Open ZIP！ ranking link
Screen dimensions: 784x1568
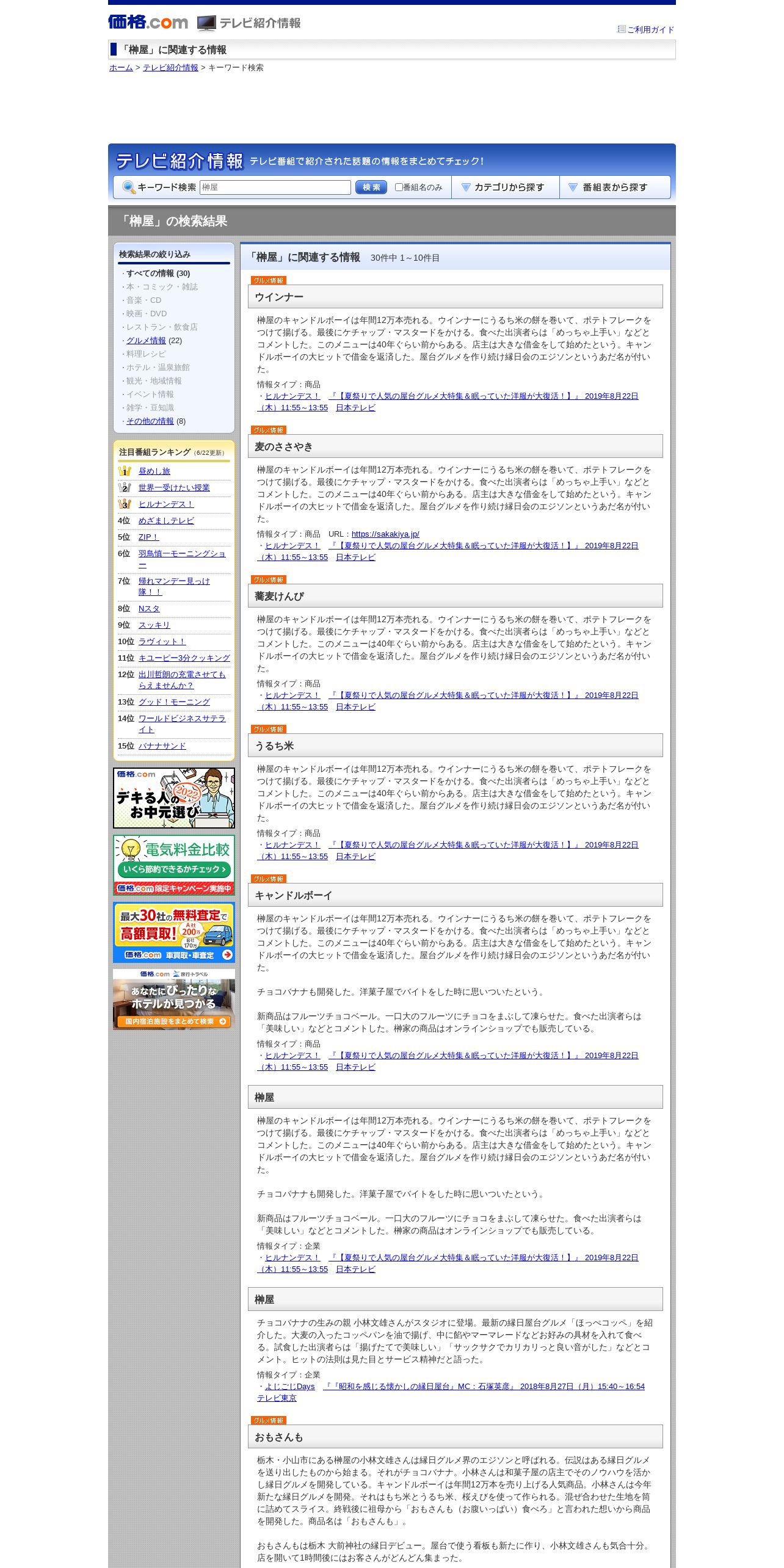[x=148, y=537]
